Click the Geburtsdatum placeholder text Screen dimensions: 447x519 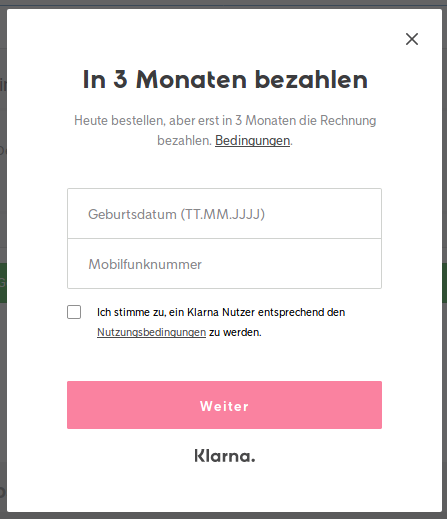pos(176,214)
